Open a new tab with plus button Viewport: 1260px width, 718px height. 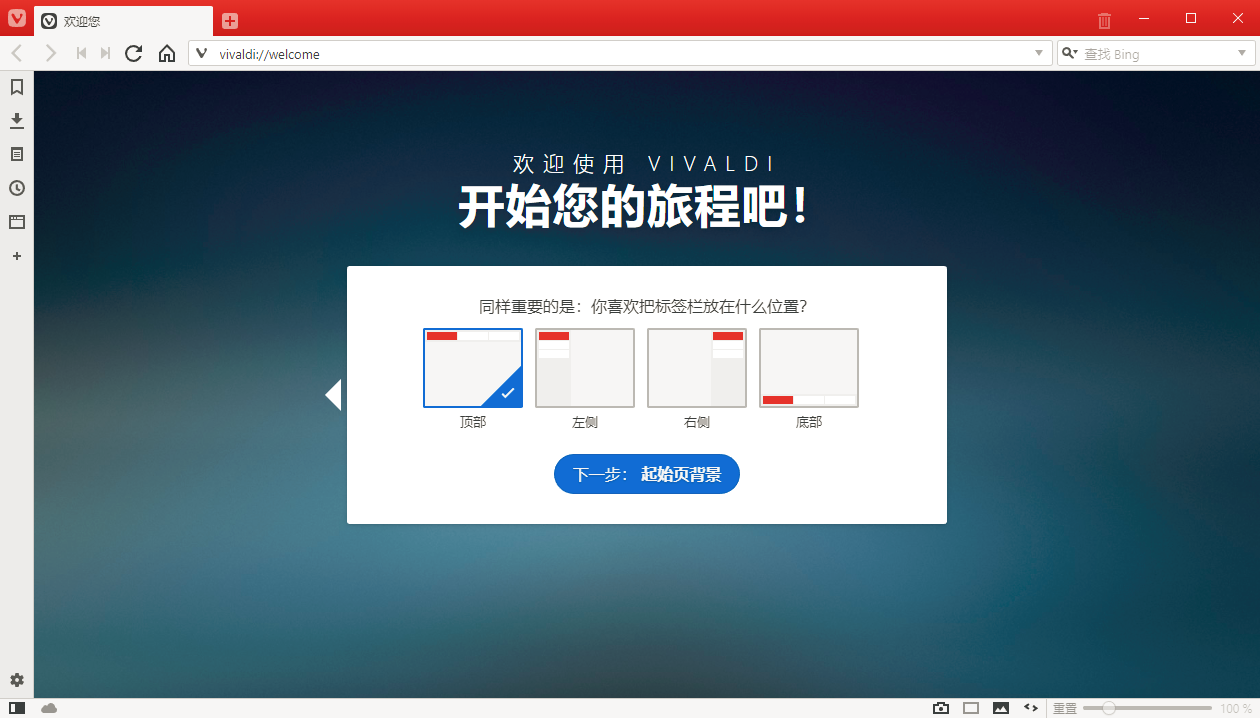[x=230, y=21]
